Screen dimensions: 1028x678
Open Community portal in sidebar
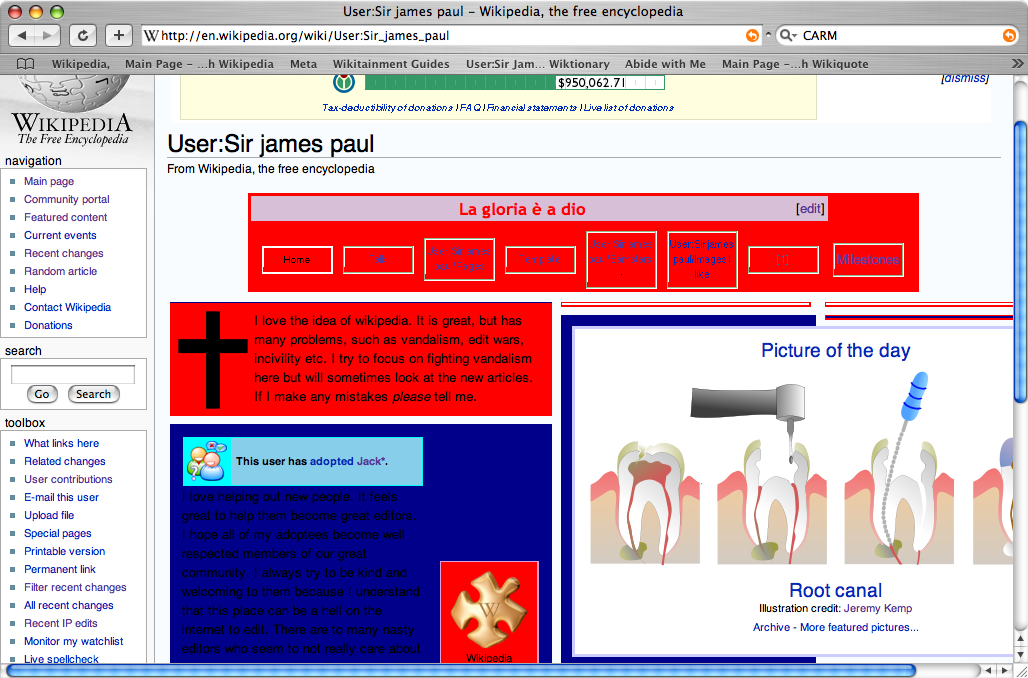[x=67, y=199]
